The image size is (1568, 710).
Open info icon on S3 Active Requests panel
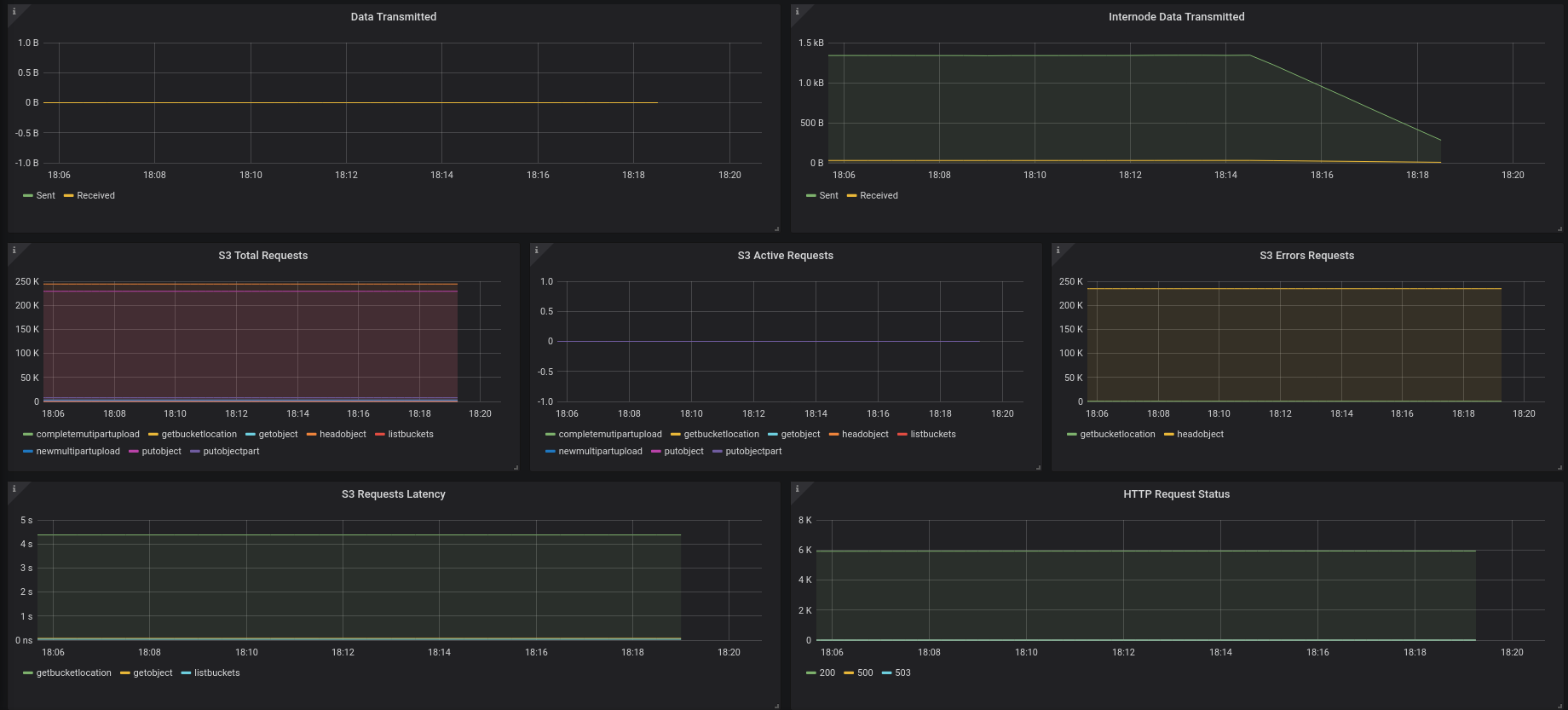pos(536,250)
